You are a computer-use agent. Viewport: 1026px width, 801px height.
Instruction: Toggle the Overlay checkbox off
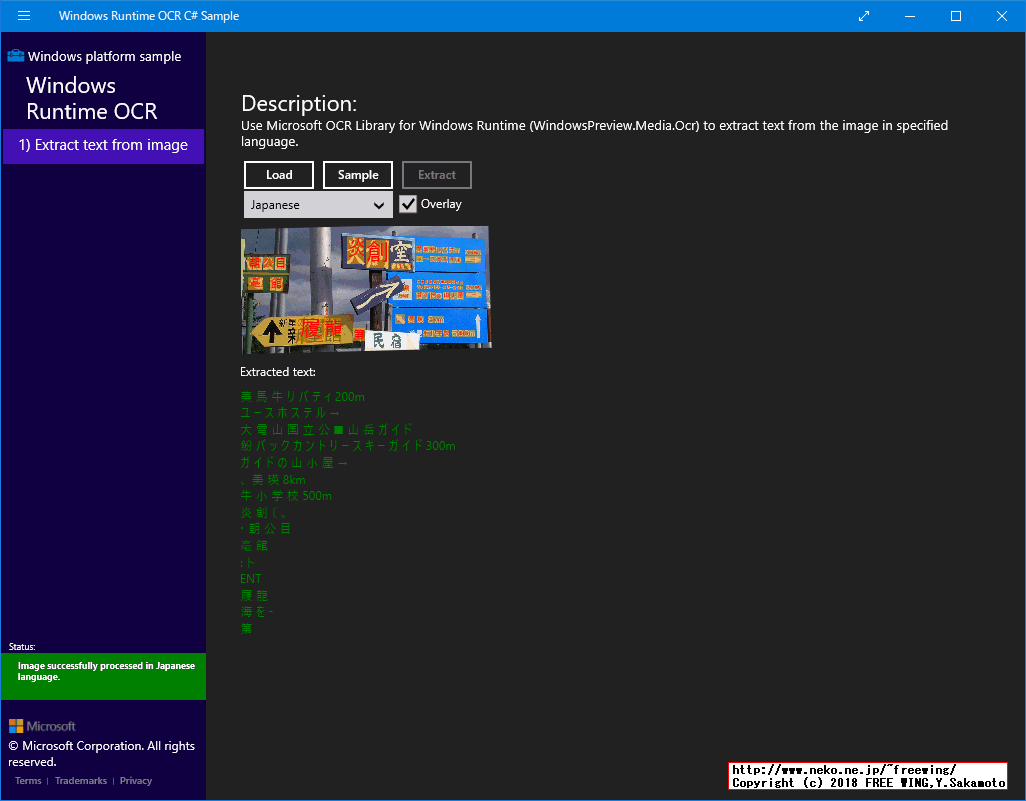point(407,203)
